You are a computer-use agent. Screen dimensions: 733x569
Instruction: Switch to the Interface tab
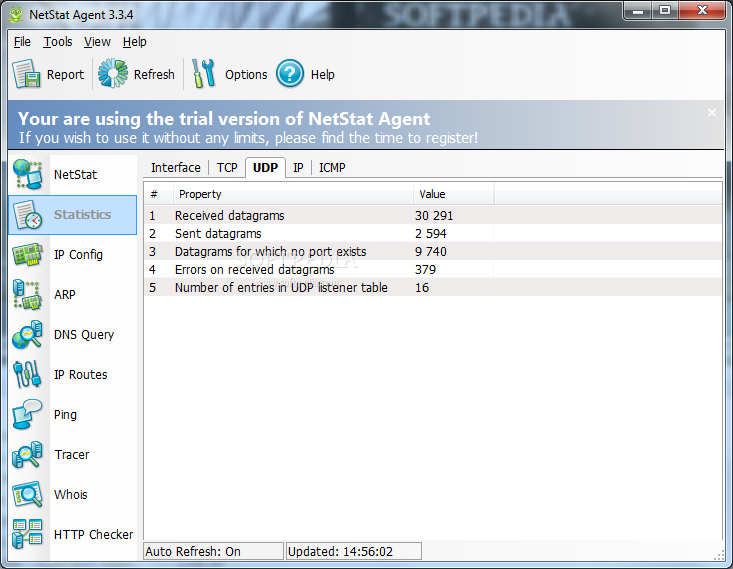point(176,167)
